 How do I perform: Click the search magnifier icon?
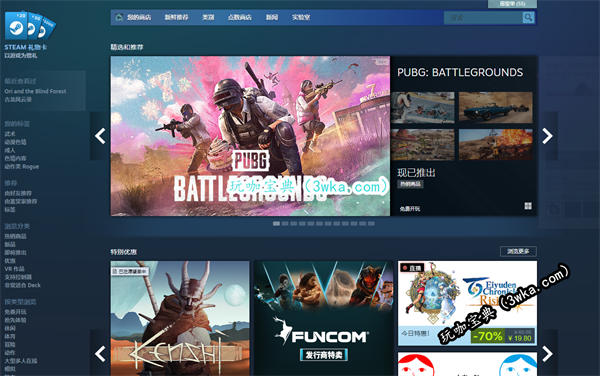(528, 17)
